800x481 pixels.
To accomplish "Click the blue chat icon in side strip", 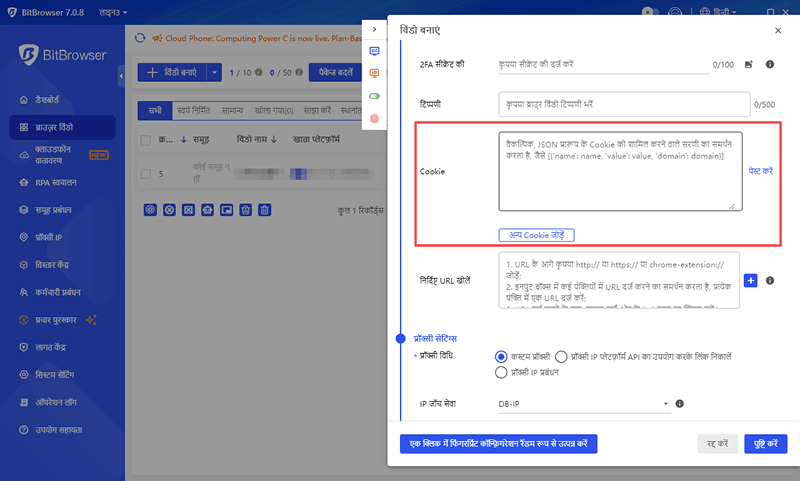I will (375, 51).
